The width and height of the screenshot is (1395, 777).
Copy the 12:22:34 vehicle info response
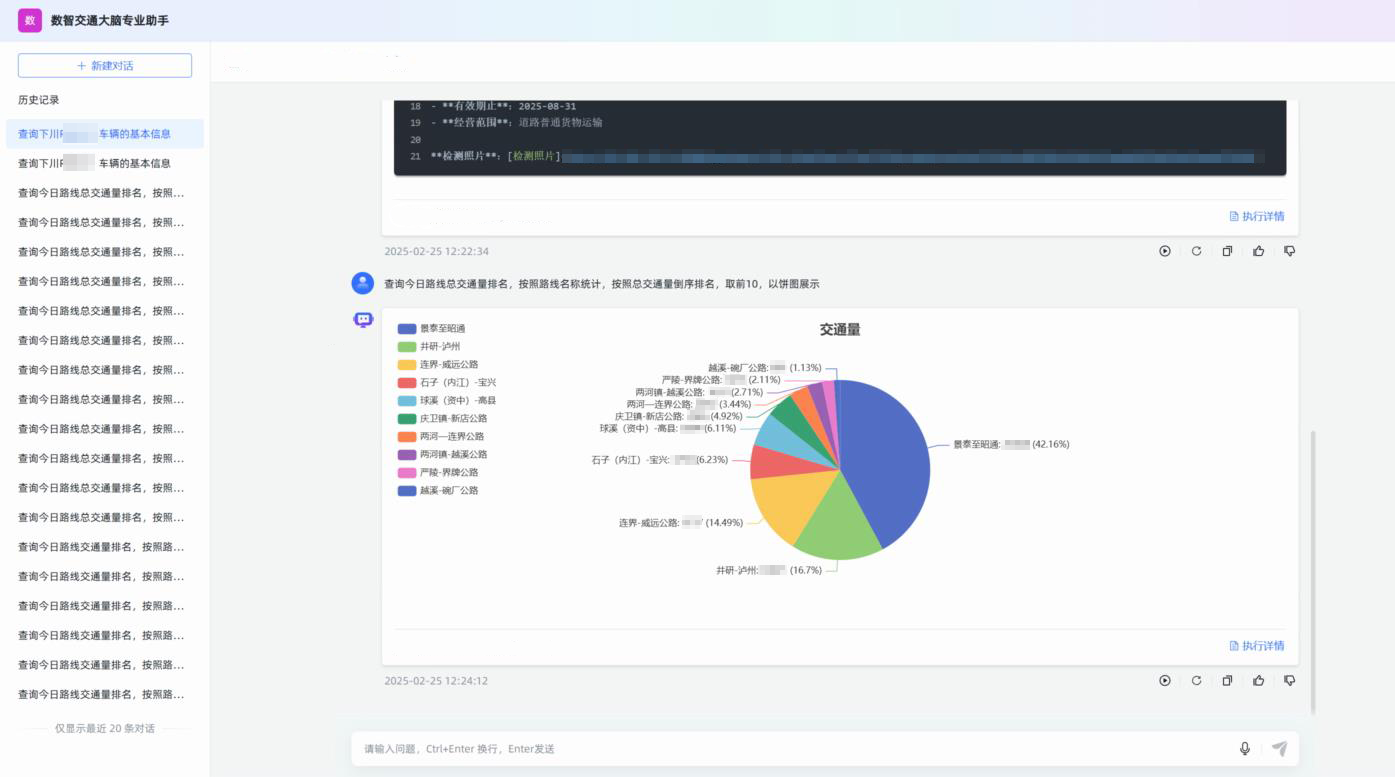1227,251
